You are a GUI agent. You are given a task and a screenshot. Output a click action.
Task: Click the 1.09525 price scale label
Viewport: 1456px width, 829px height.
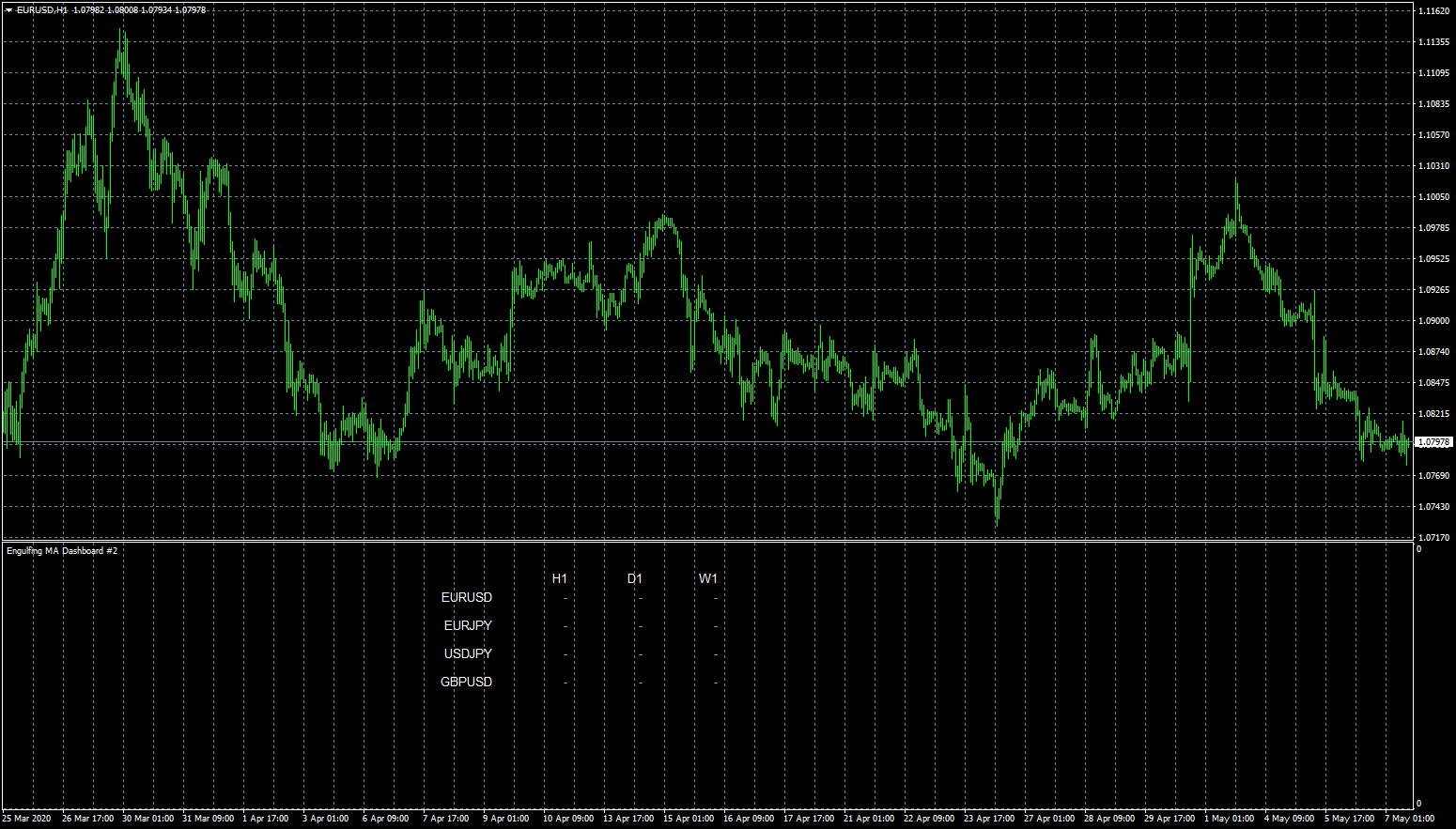tap(1433, 259)
